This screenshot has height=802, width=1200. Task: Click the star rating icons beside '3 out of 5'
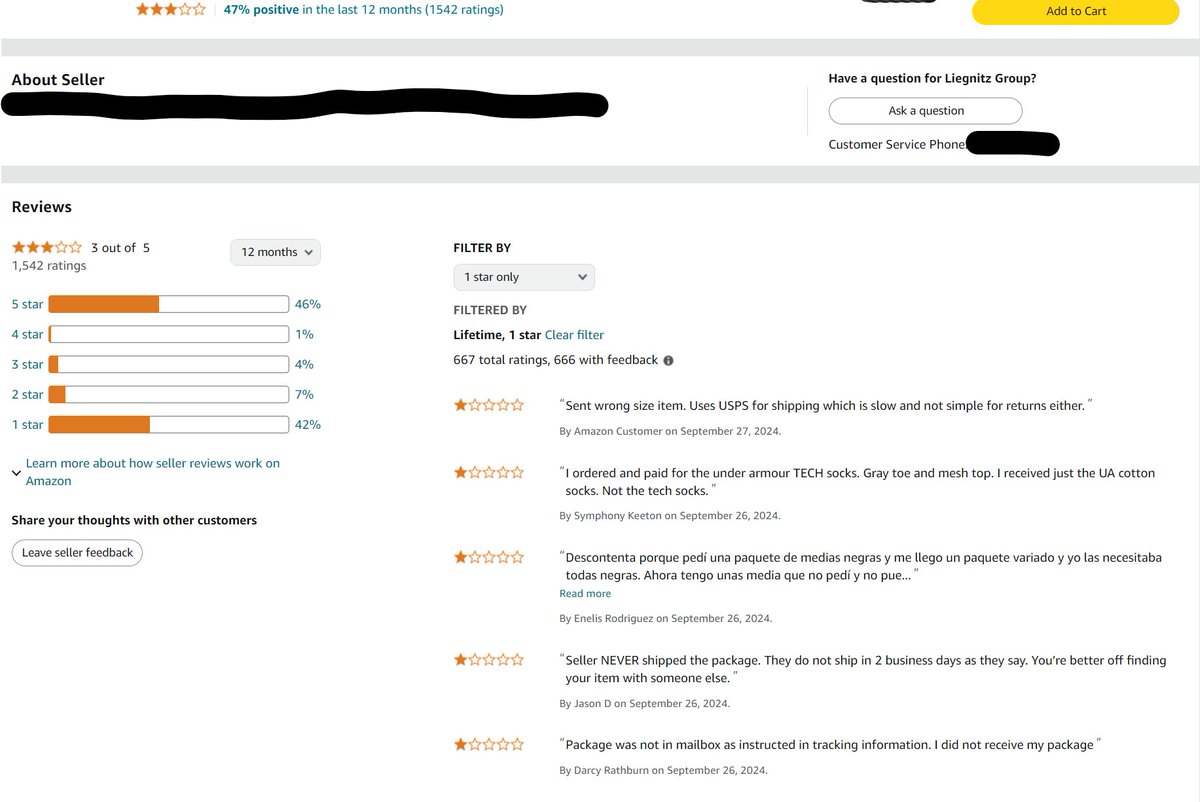click(47, 247)
